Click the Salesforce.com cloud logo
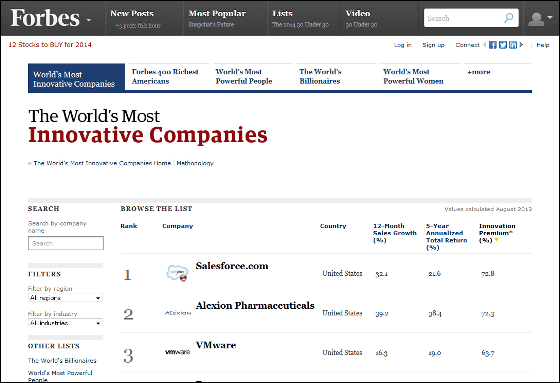This screenshot has width=560, height=383. click(177, 273)
